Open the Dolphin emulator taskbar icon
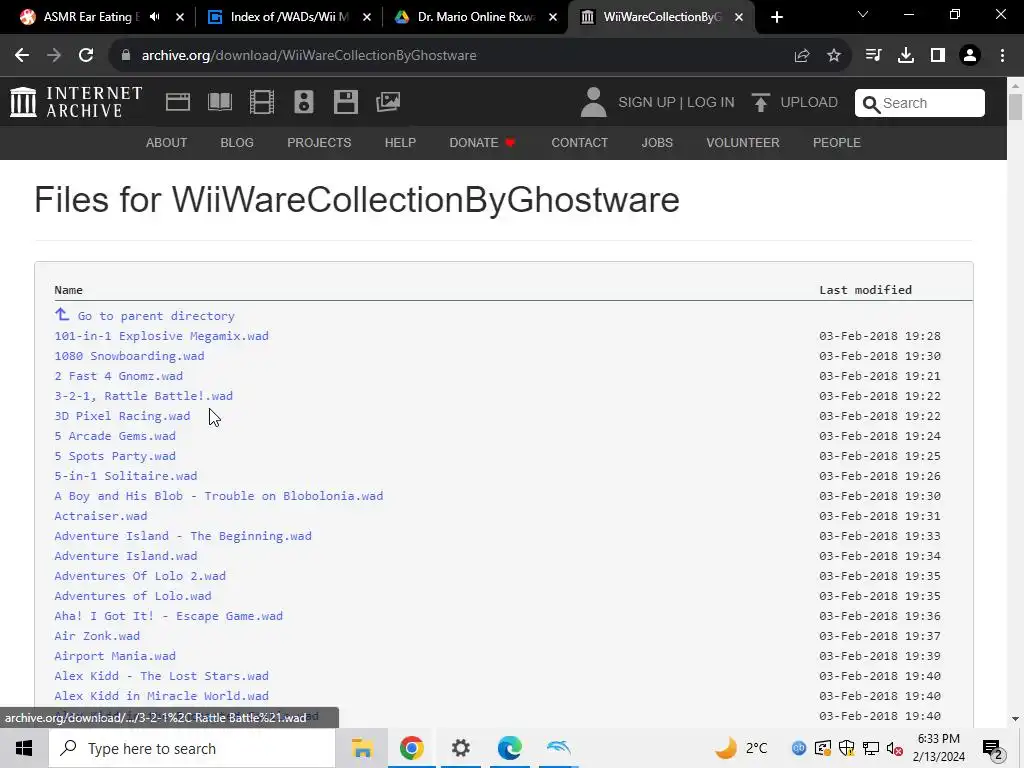 (x=558, y=748)
